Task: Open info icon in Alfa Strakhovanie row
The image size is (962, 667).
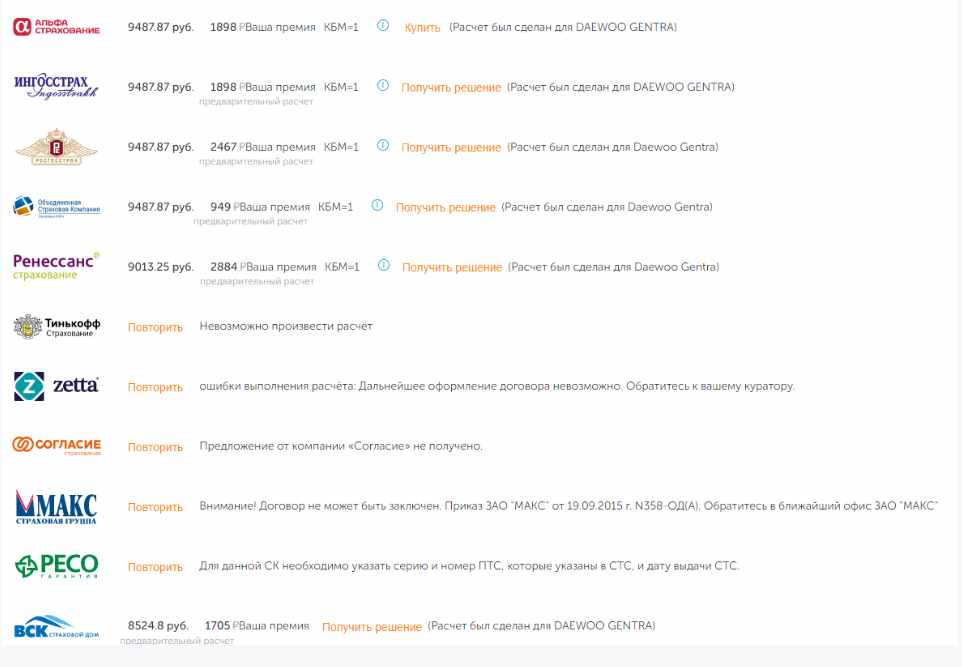Action: [382, 26]
